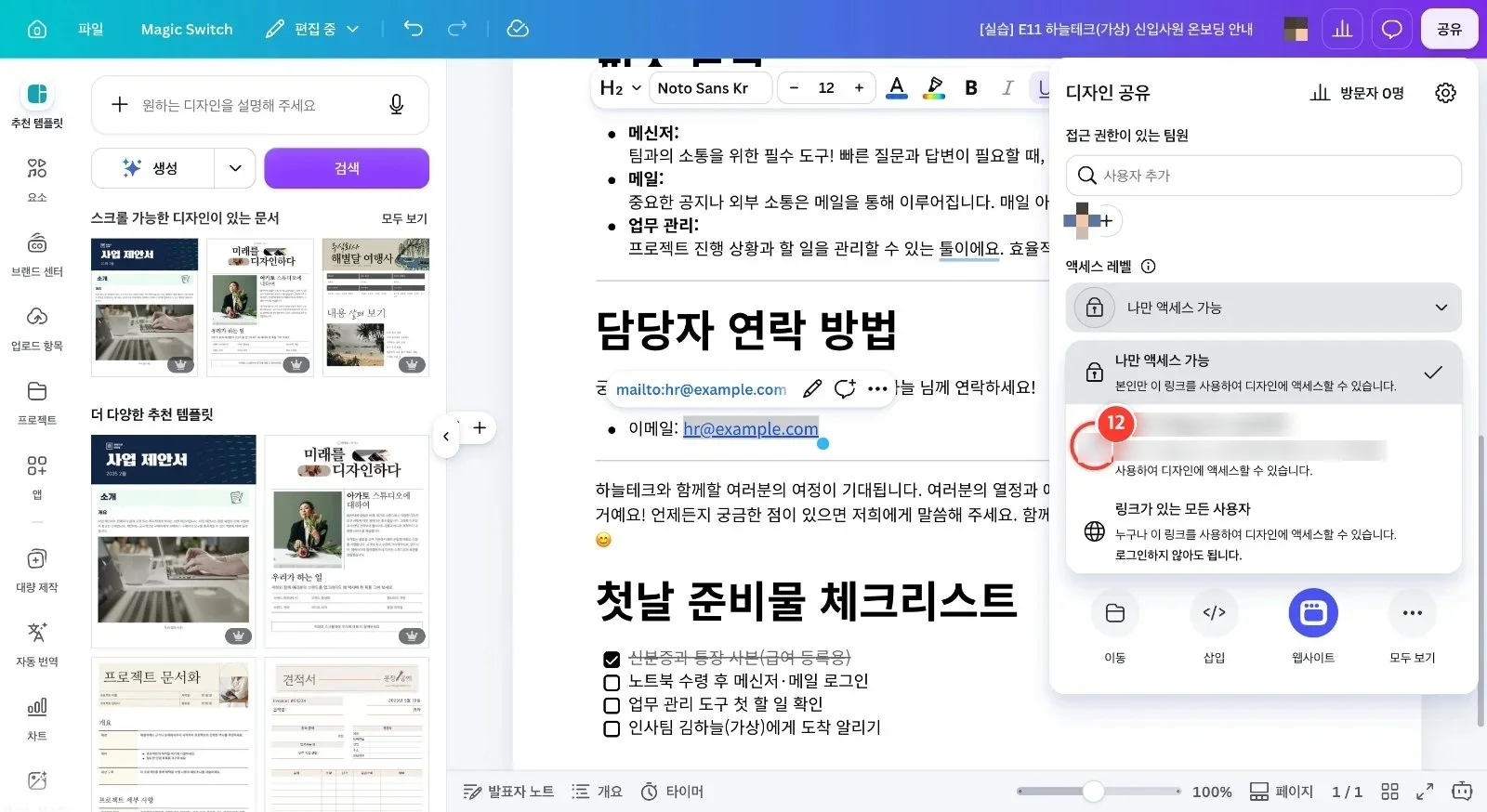Click the redo arrow
The image size is (1487, 812).
click(457, 29)
